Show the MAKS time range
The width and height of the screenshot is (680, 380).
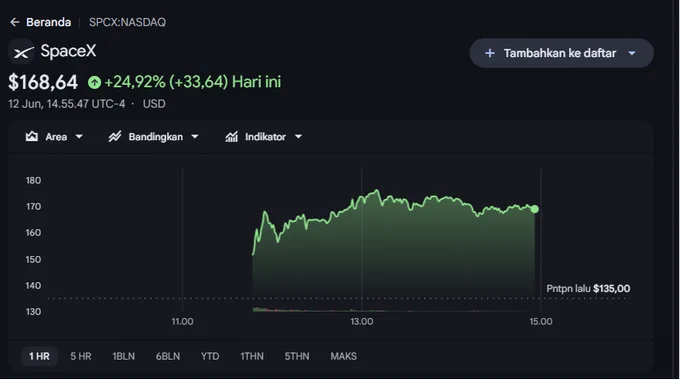(343, 357)
